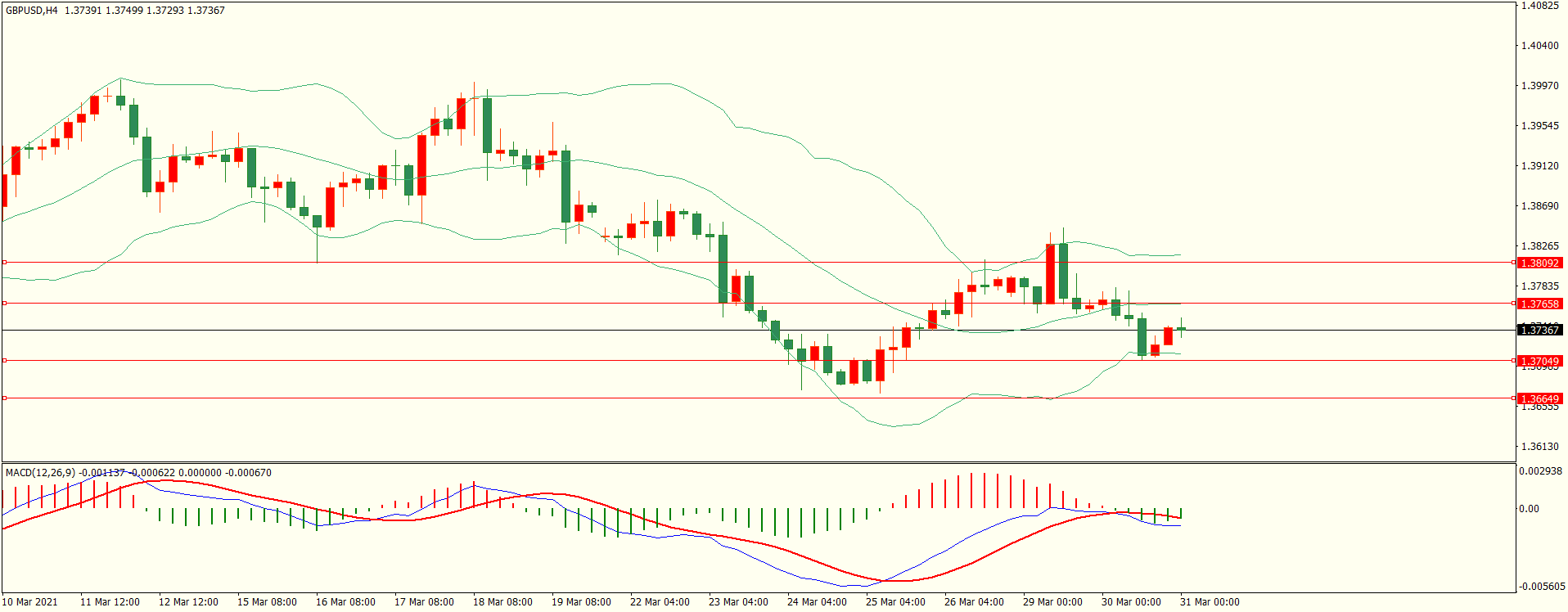
Task: Click the 1.38690 price scale value
Action: (1540, 206)
